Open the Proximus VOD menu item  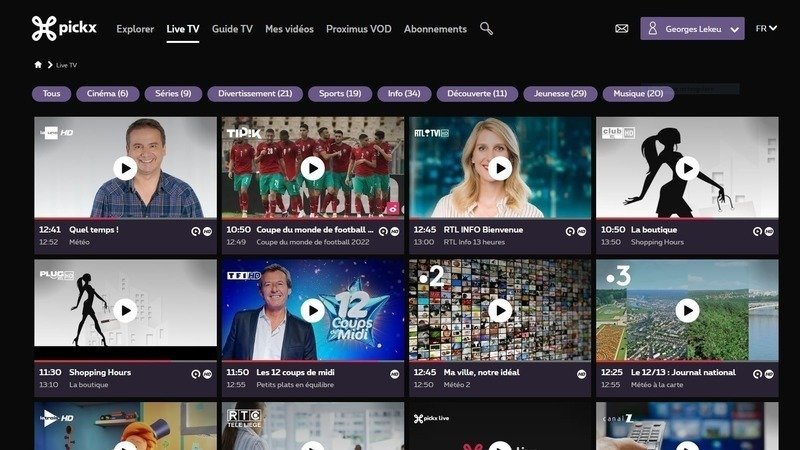(x=360, y=29)
